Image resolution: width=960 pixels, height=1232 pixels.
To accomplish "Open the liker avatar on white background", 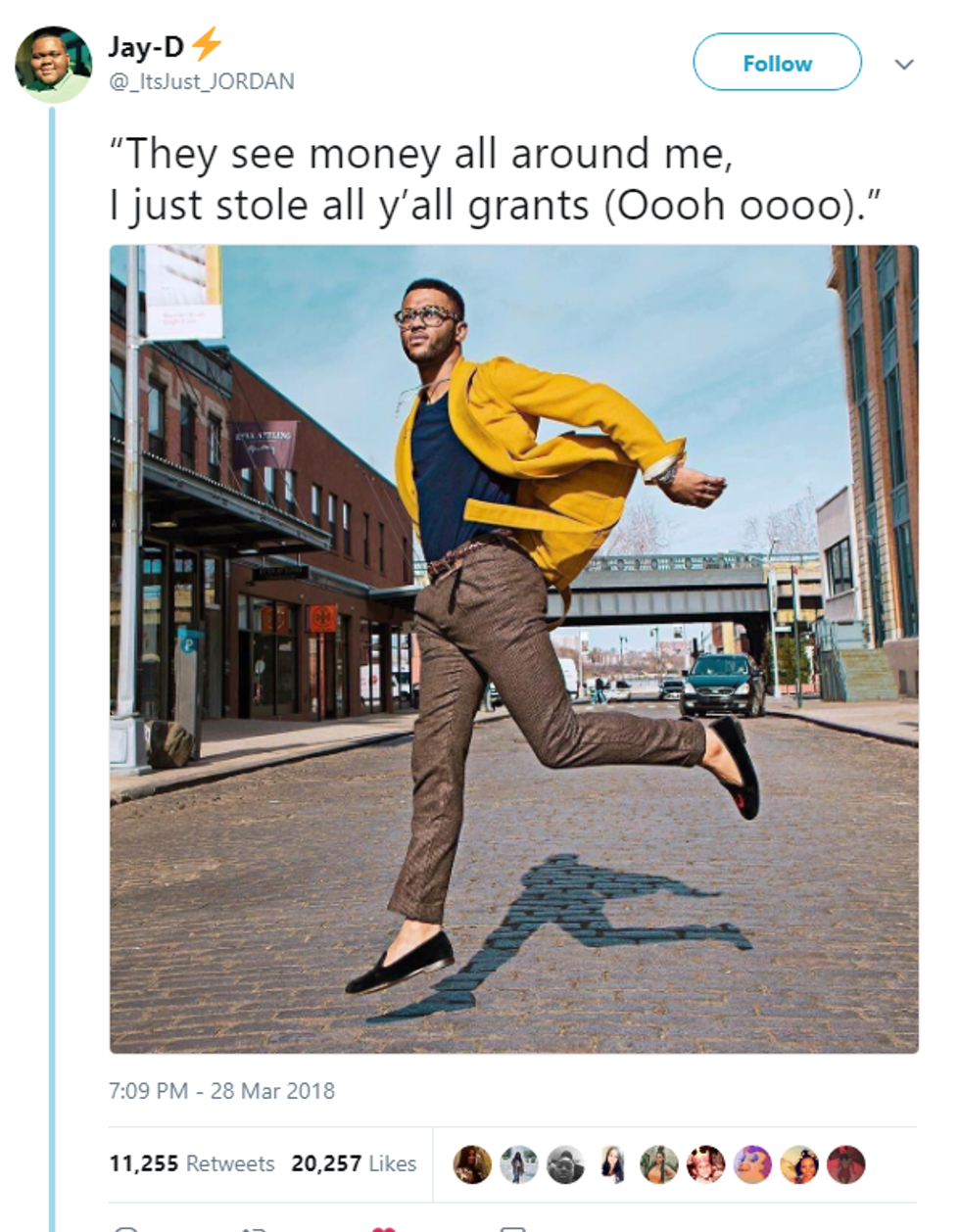I will tap(612, 1164).
